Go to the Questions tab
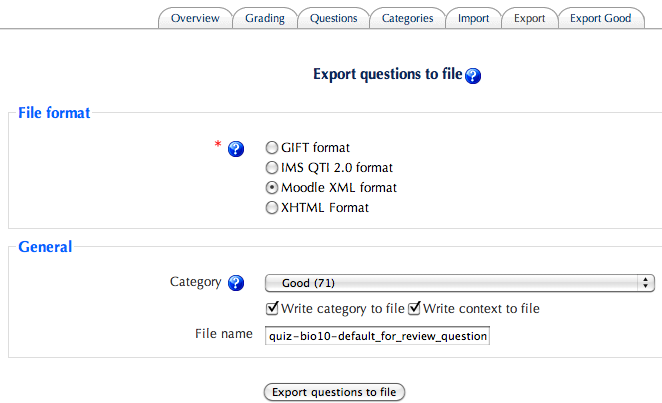This screenshot has height=403, width=662. point(333,18)
